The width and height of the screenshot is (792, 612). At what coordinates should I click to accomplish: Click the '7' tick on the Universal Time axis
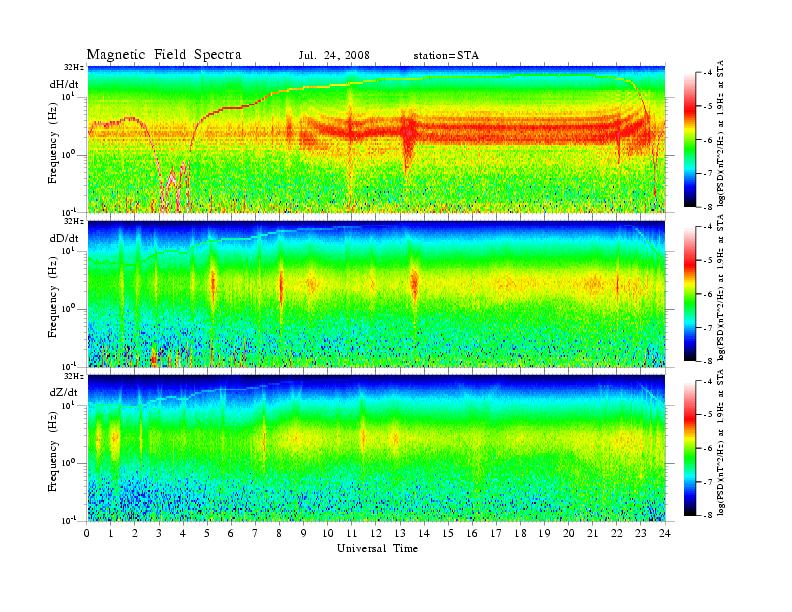click(255, 533)
